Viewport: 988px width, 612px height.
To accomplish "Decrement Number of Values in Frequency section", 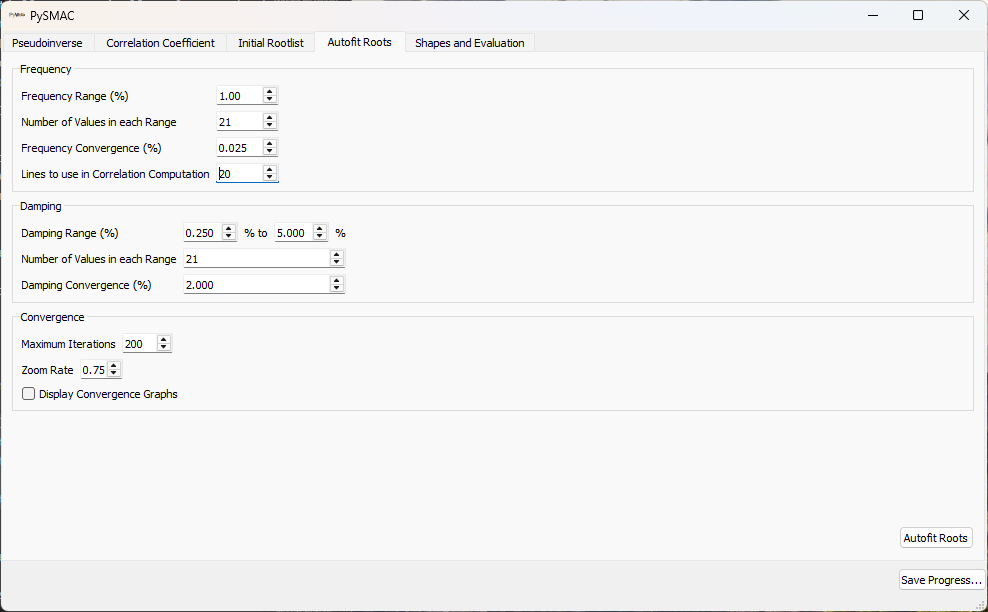I will 269,124.
